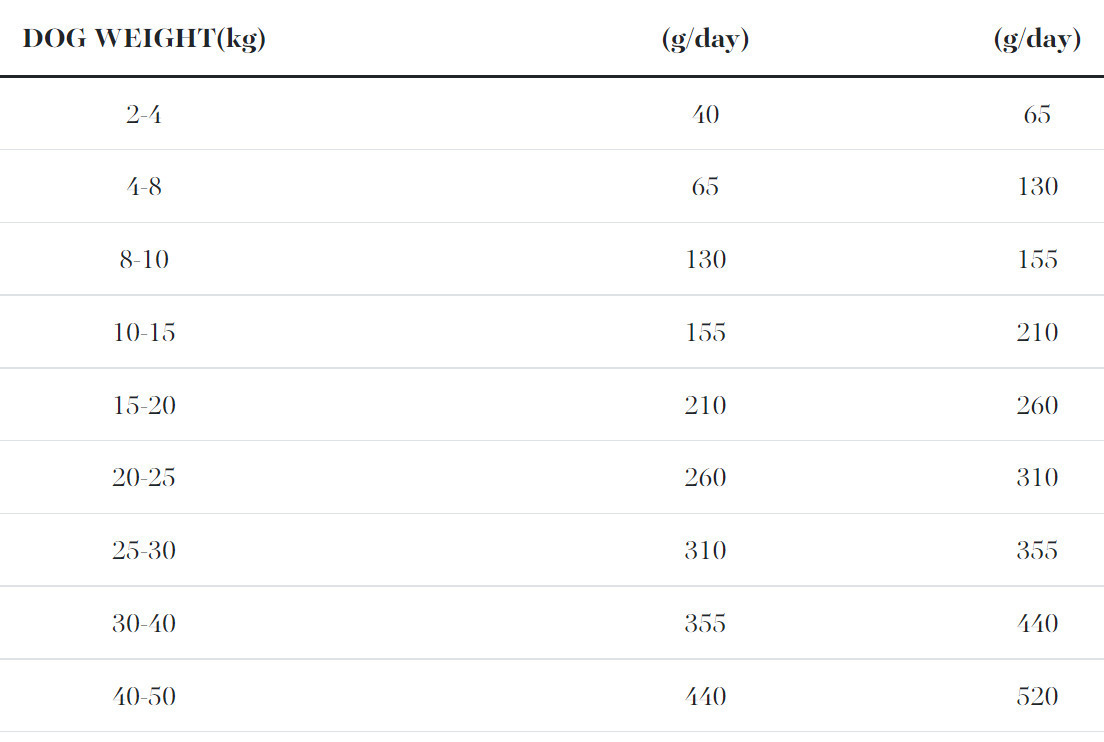
Task: Click the rightmost (g/day) column header
Action: tap(1037, 40)
